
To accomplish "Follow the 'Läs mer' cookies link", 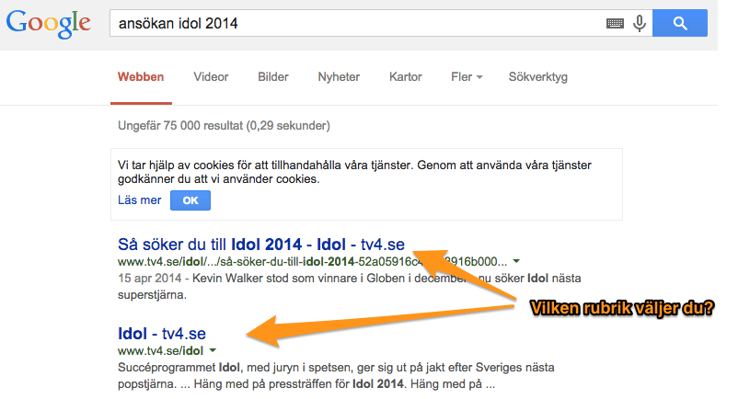I will [x=139, y=200].
